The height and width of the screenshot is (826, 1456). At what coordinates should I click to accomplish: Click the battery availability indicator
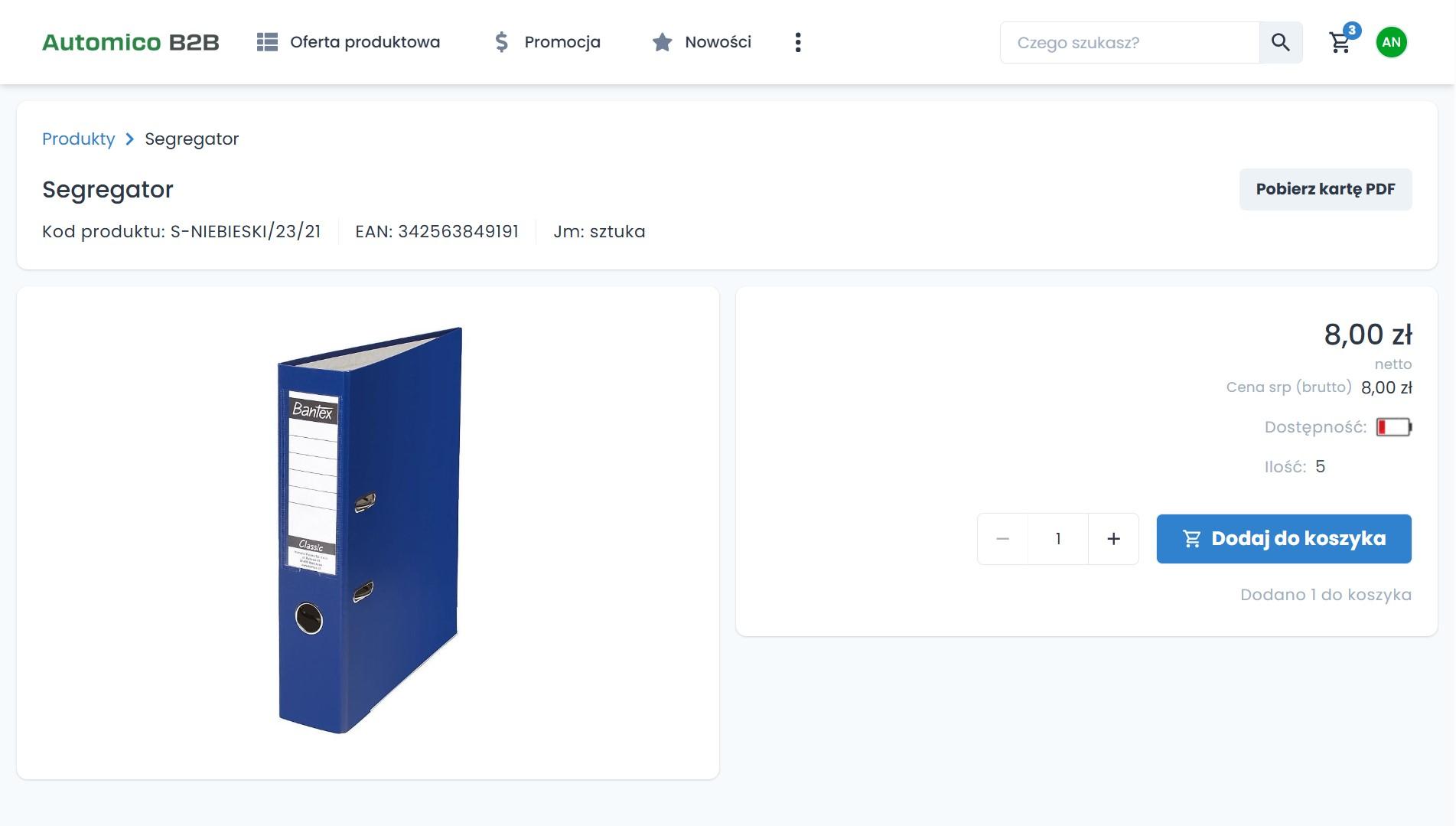click(1393, 427)
